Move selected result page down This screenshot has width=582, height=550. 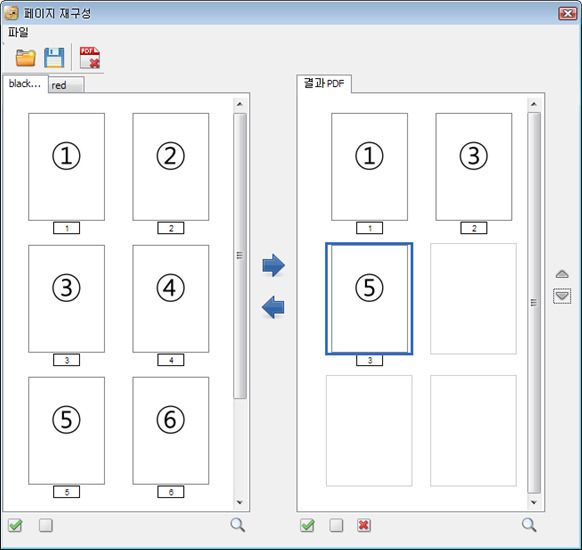[x=562, y=296]
